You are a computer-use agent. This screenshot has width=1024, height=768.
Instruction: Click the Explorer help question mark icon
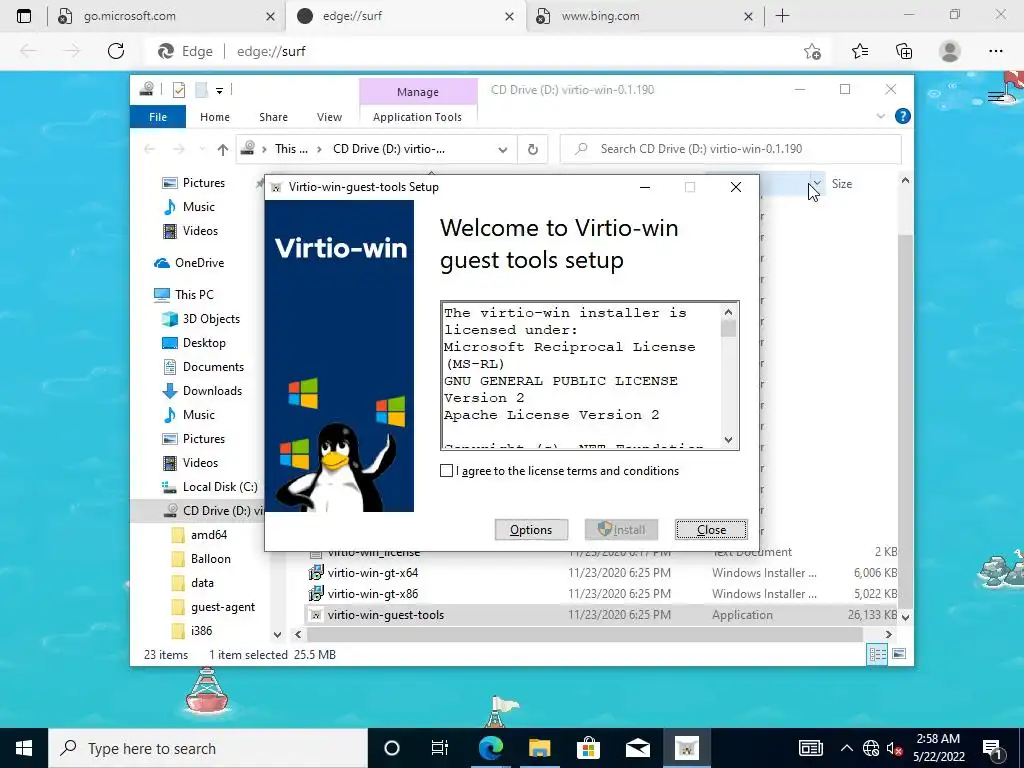tap(903, 116)
